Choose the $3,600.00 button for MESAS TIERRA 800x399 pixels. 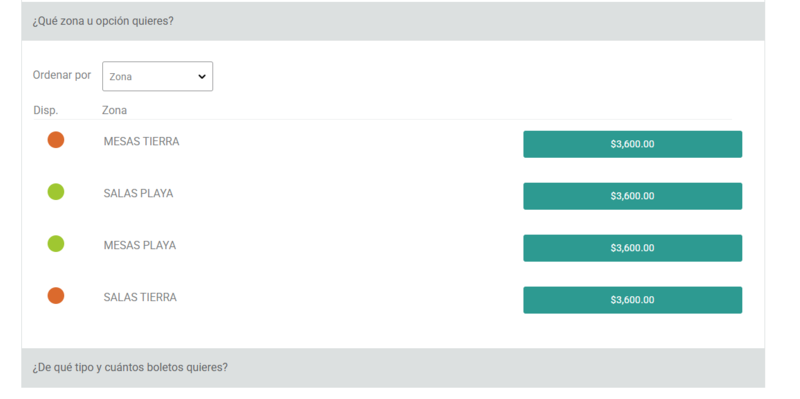click(633, 144)
